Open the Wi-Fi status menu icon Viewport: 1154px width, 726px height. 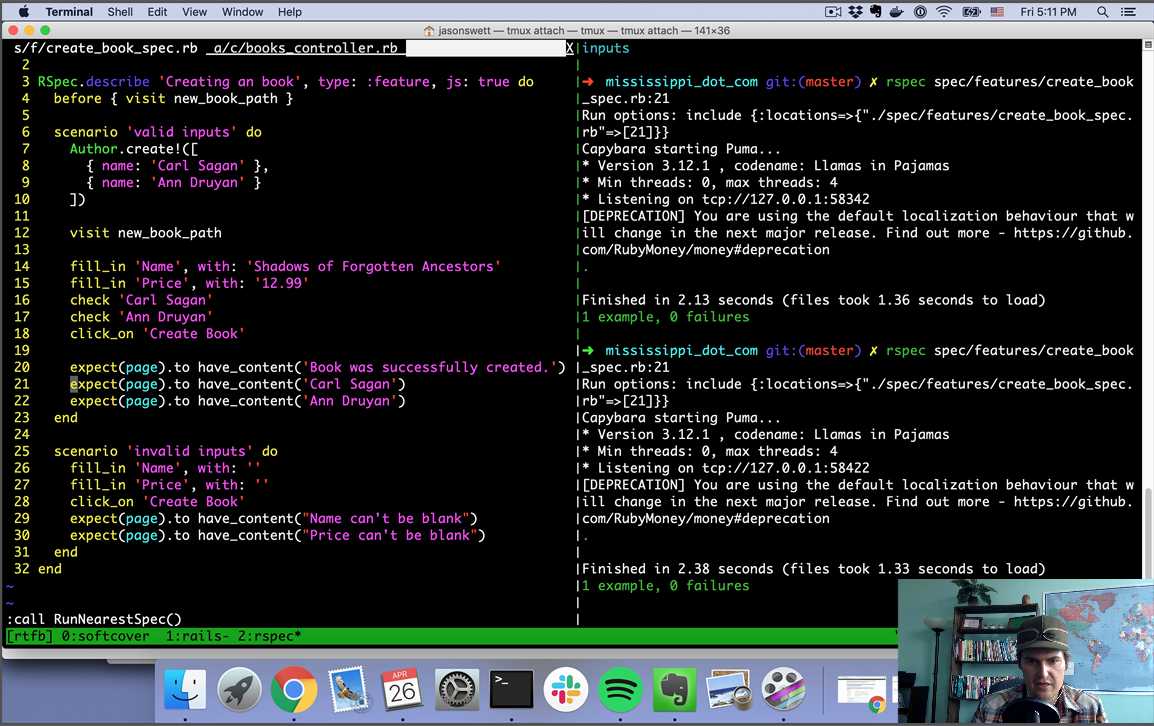tap(944, 12)
